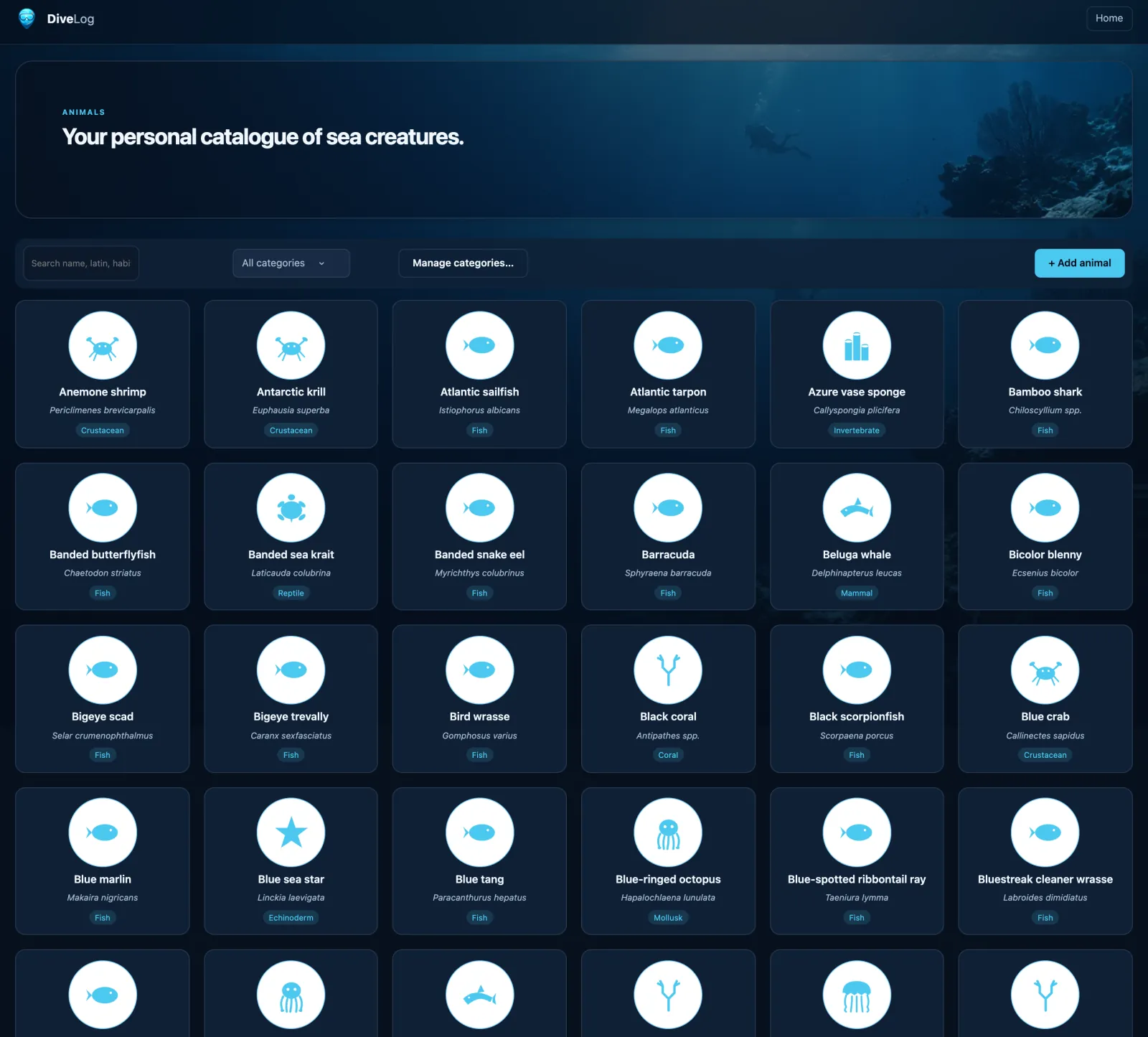Click the Fish tag on Blue marlin

[103, 918]
